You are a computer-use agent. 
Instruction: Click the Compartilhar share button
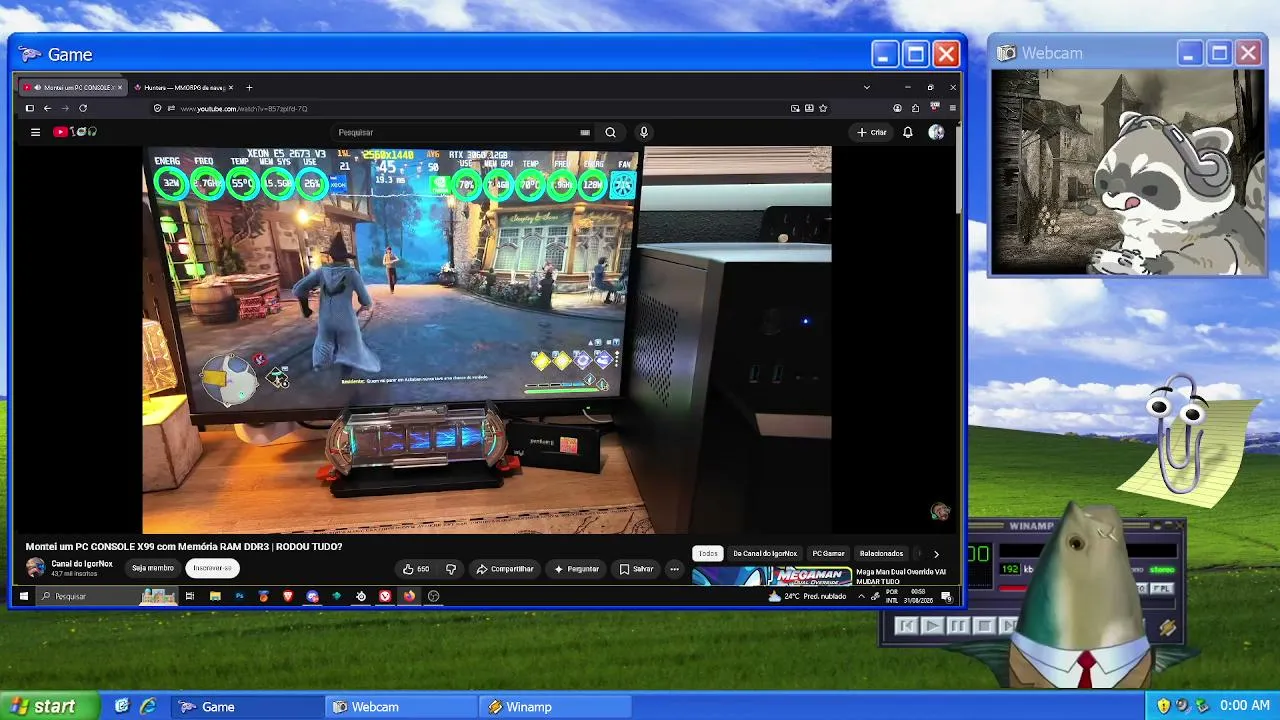point(505,569)
